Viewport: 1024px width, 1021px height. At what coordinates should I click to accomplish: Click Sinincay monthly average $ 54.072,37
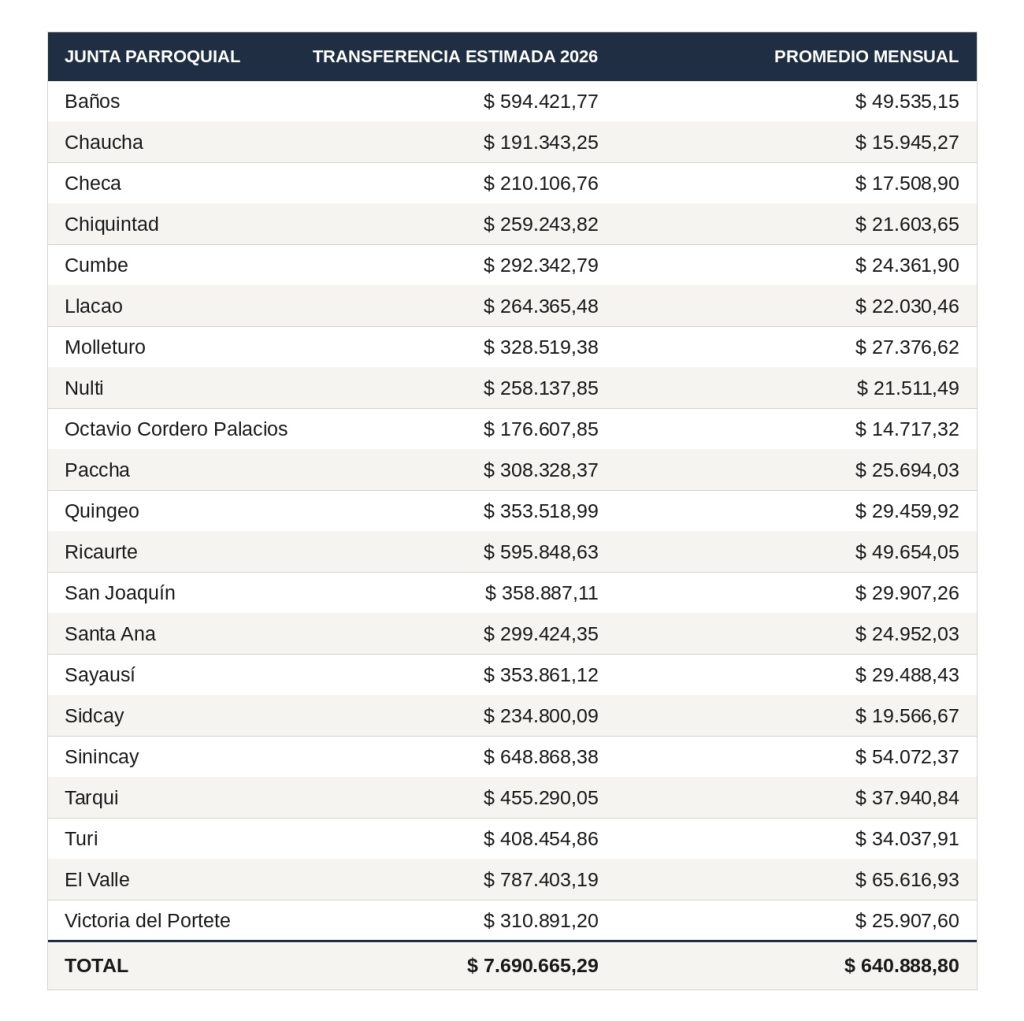point(907,756)
